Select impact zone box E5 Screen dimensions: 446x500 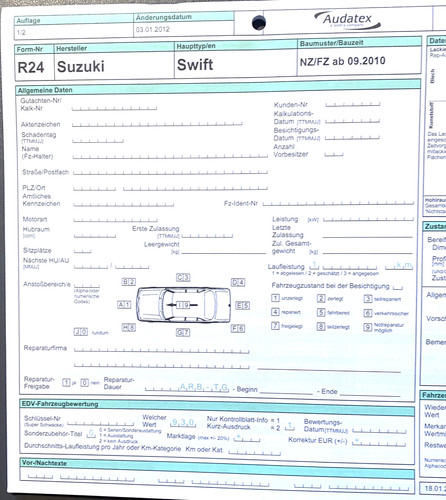(x=242, y=306)
